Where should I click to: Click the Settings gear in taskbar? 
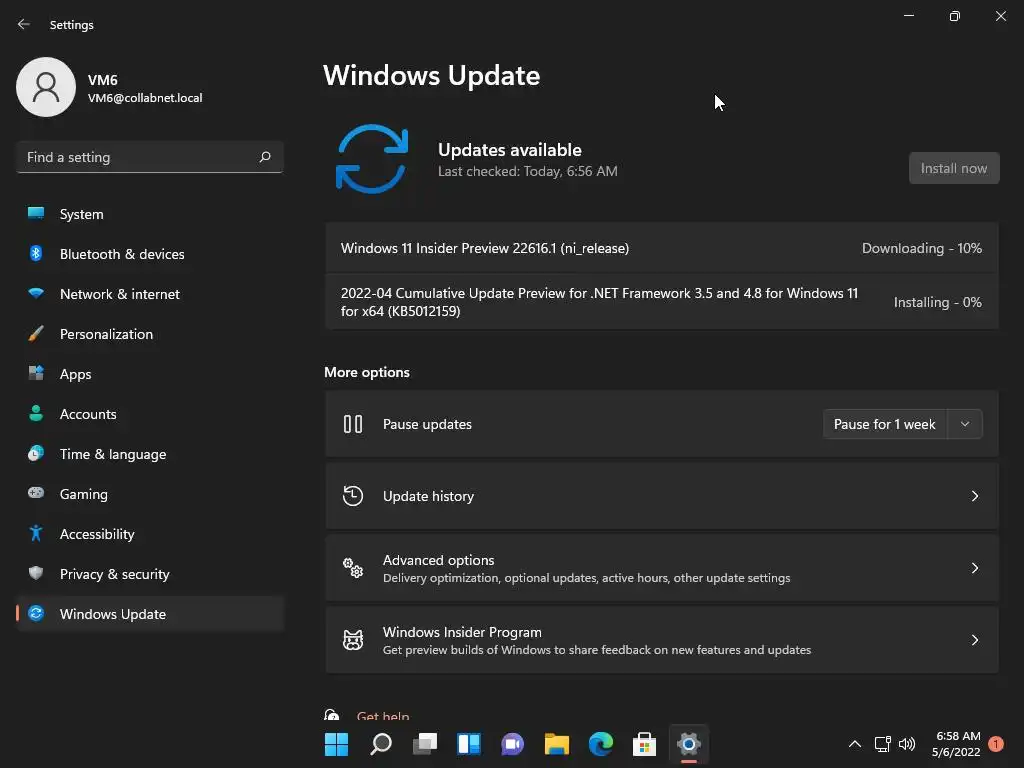(x=688, y=744)
